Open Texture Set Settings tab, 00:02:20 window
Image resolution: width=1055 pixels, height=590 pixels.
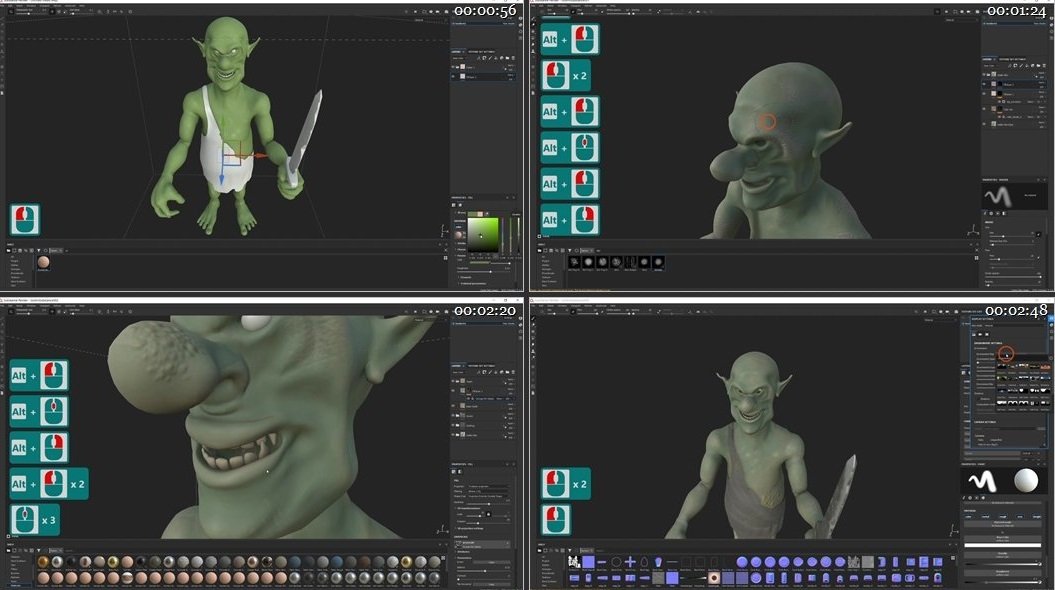tap(482, 366)
